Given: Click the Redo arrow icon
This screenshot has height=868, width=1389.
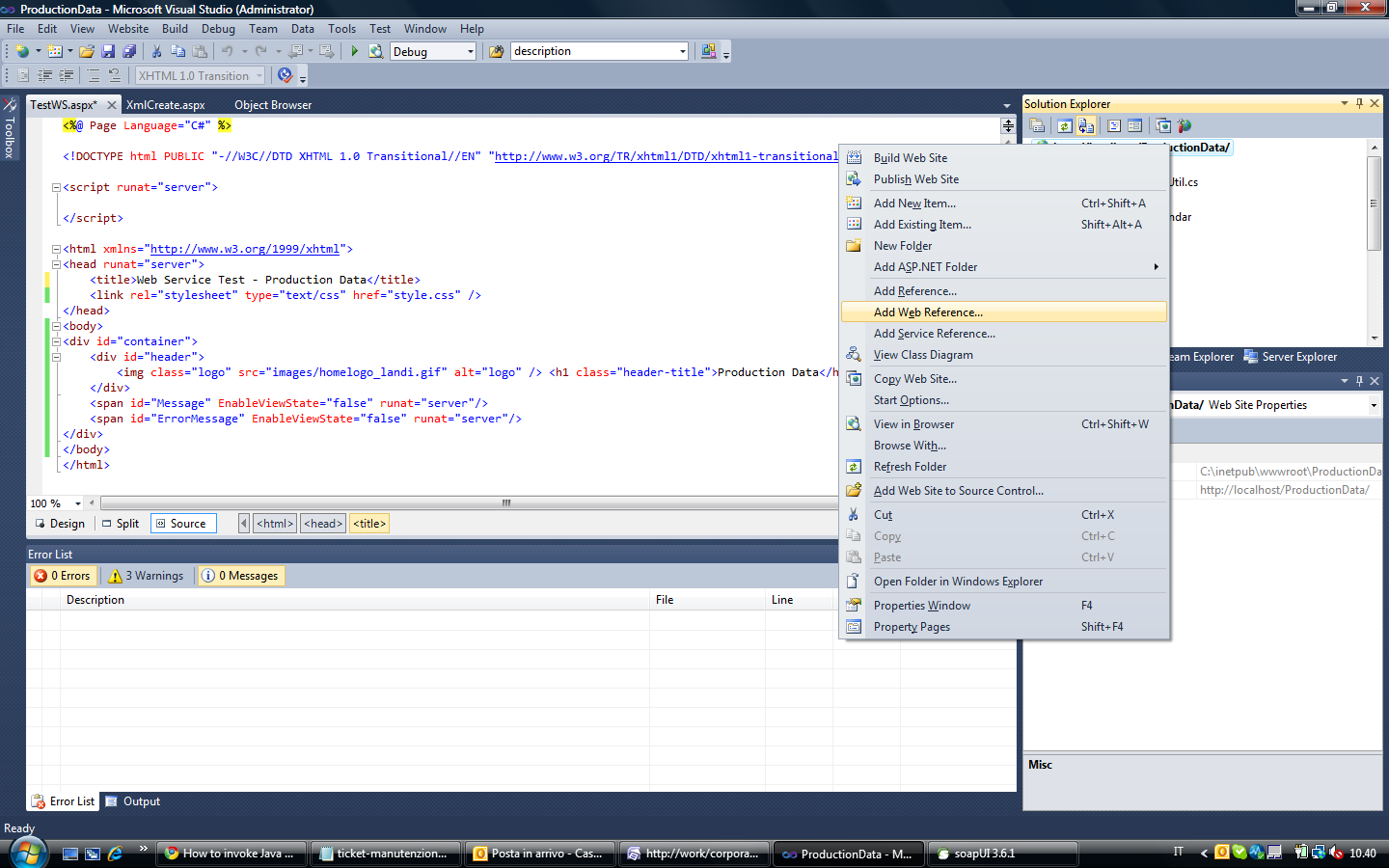Looking at the screenshot, I should point(261,51).
